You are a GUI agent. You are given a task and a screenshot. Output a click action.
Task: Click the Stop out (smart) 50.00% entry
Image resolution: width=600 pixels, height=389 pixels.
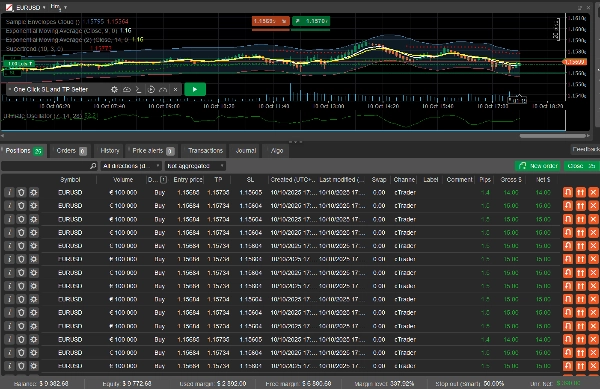[470, 384]
